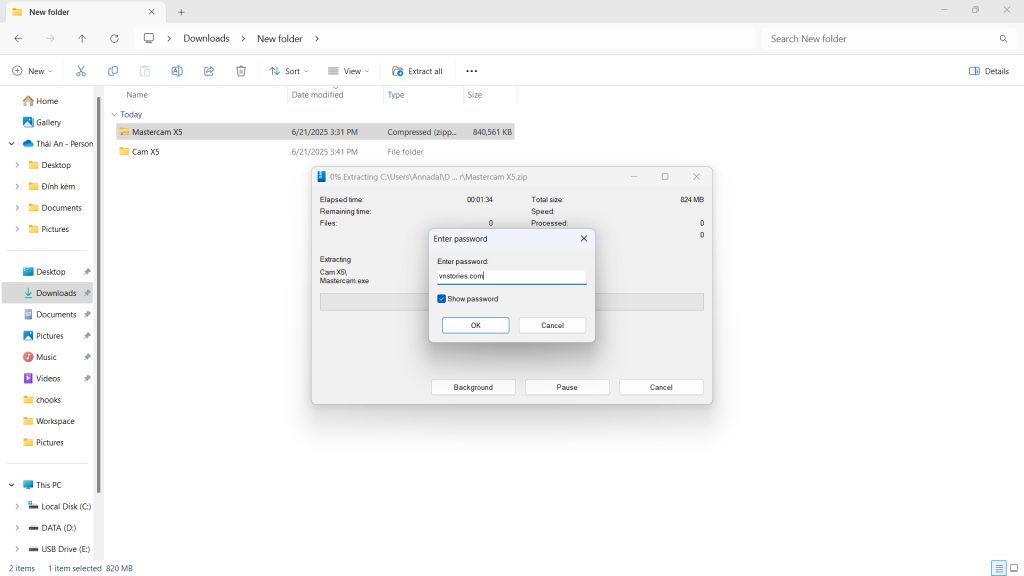The width and height of the screenshot is (1024, 576).
Task: Expand the Documents folder under OneDrive
Action: coord(17,208)
